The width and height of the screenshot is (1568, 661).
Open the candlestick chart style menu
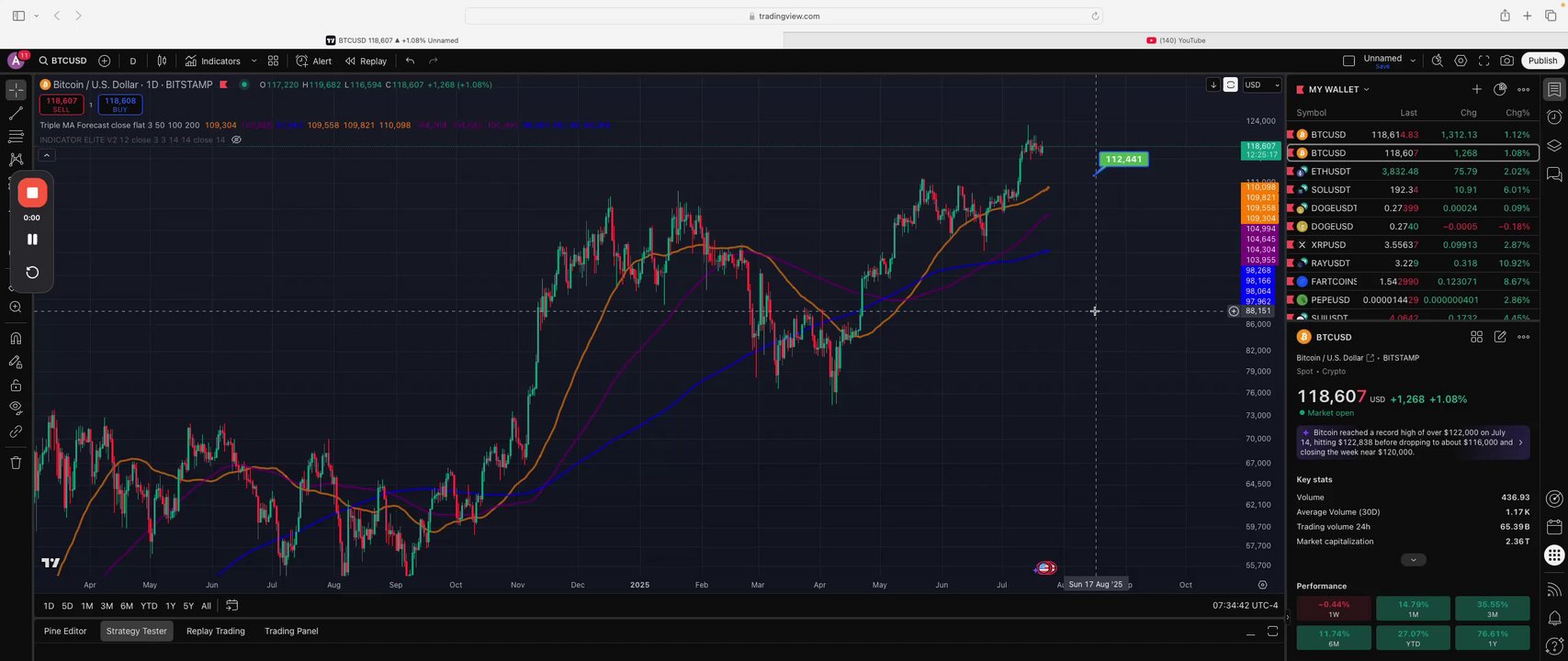coord(162,61)
